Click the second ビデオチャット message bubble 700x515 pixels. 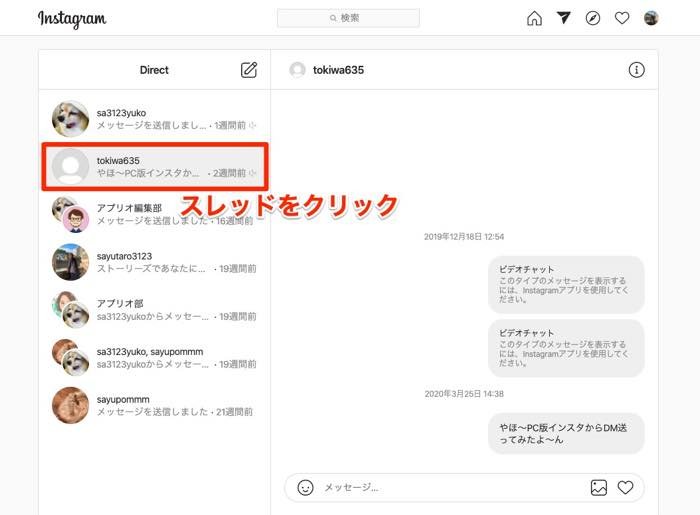click(x=566, y=348)
